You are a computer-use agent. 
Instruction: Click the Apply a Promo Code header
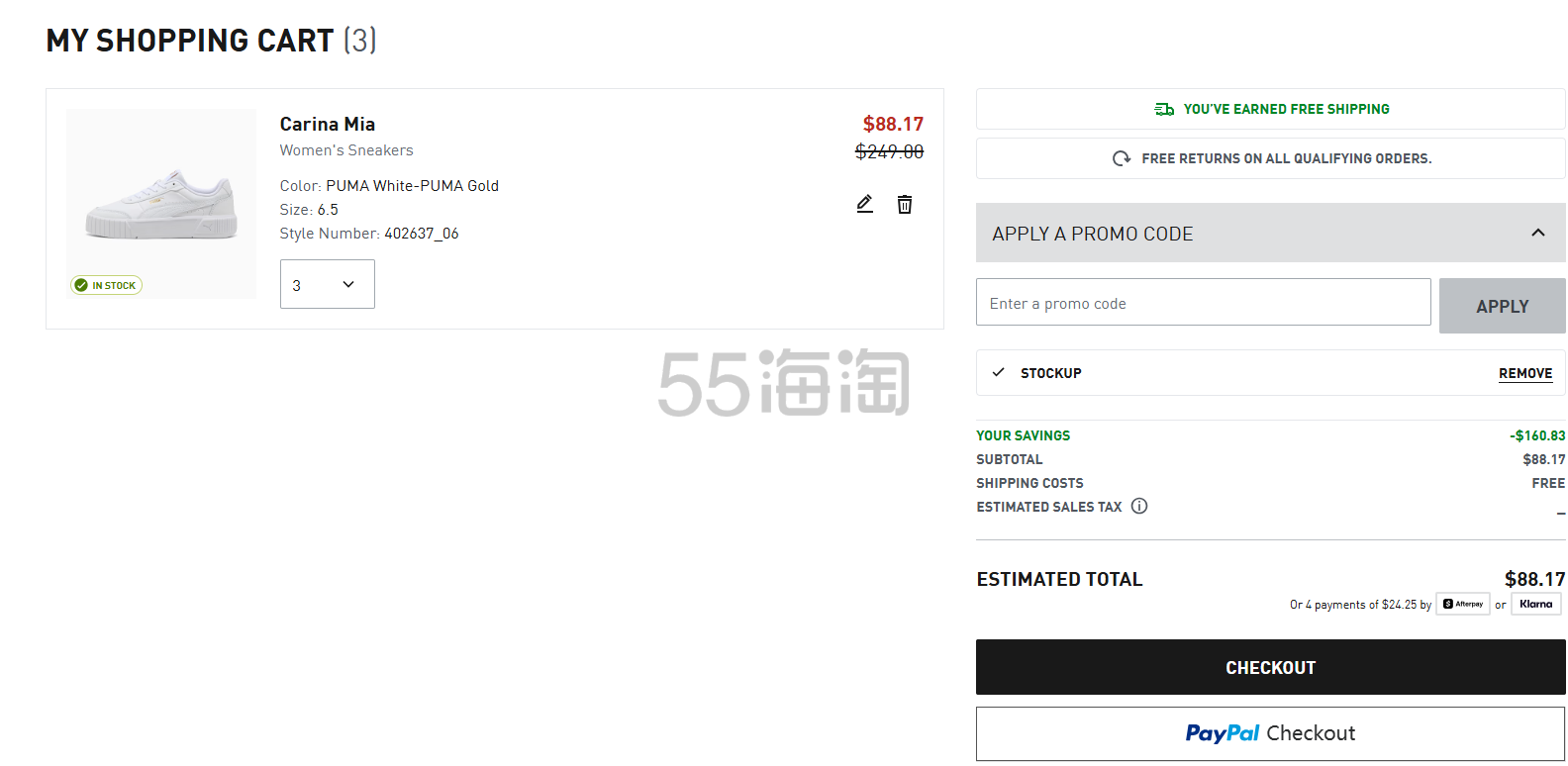pyautogui.click(x=1093, y=234)
